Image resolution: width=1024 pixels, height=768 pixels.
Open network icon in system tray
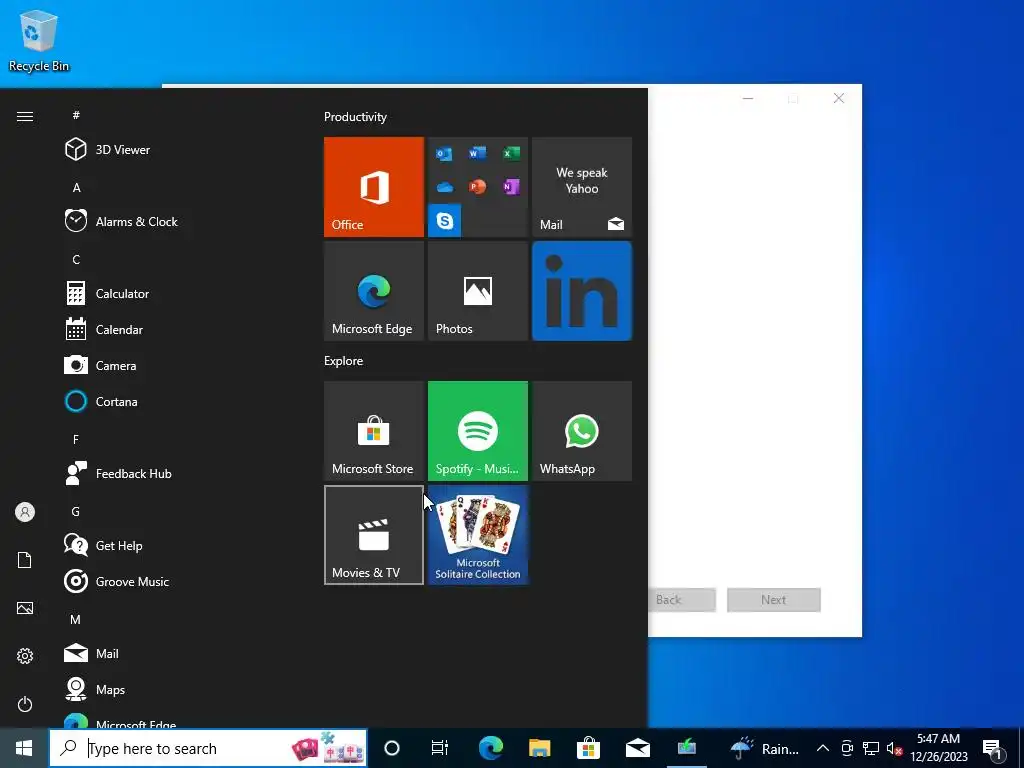click(x=871, y=748)
